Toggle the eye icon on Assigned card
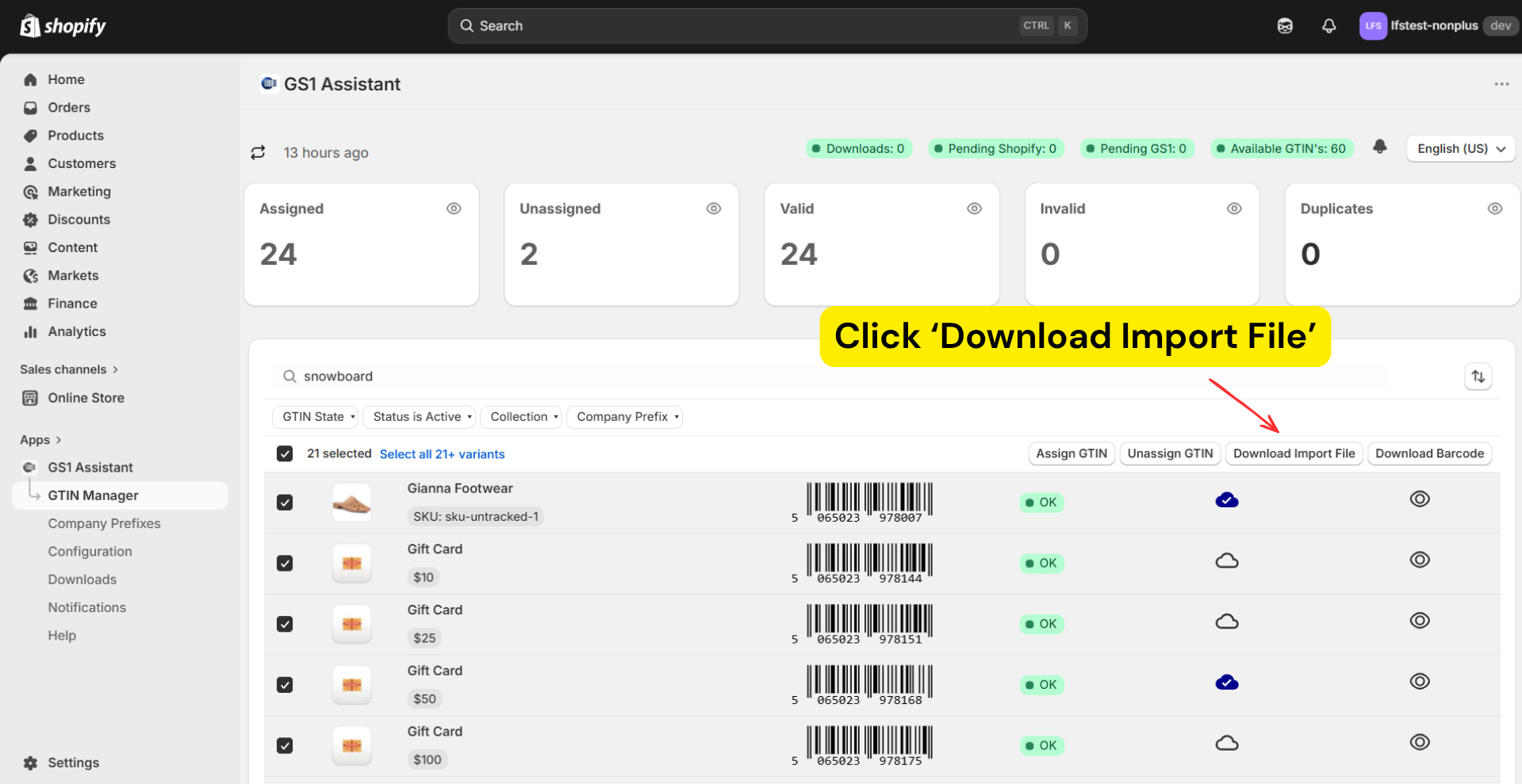This screenshot has height=784, width=1522. (454, 208)
